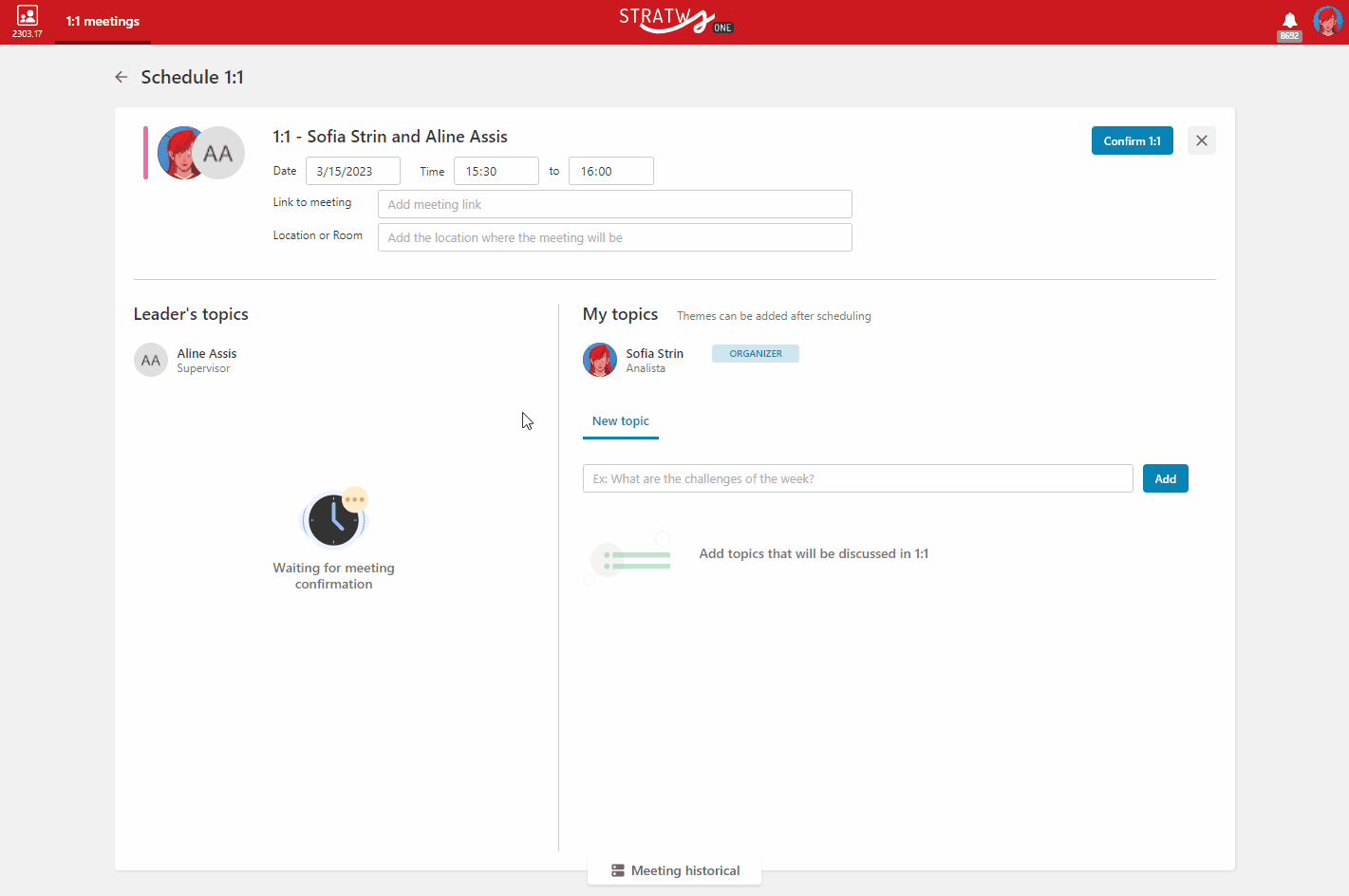1349x896 pixels.
Task: Click Add topics that will be discussed text
Action: tap(815, 553)
